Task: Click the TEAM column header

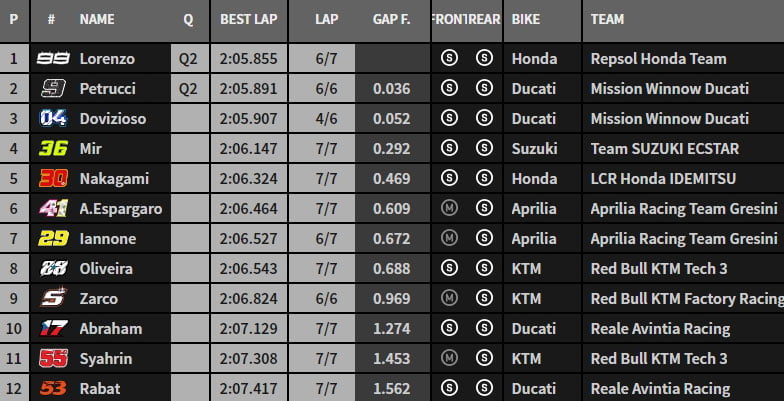Action: click(x=608, y=19)
